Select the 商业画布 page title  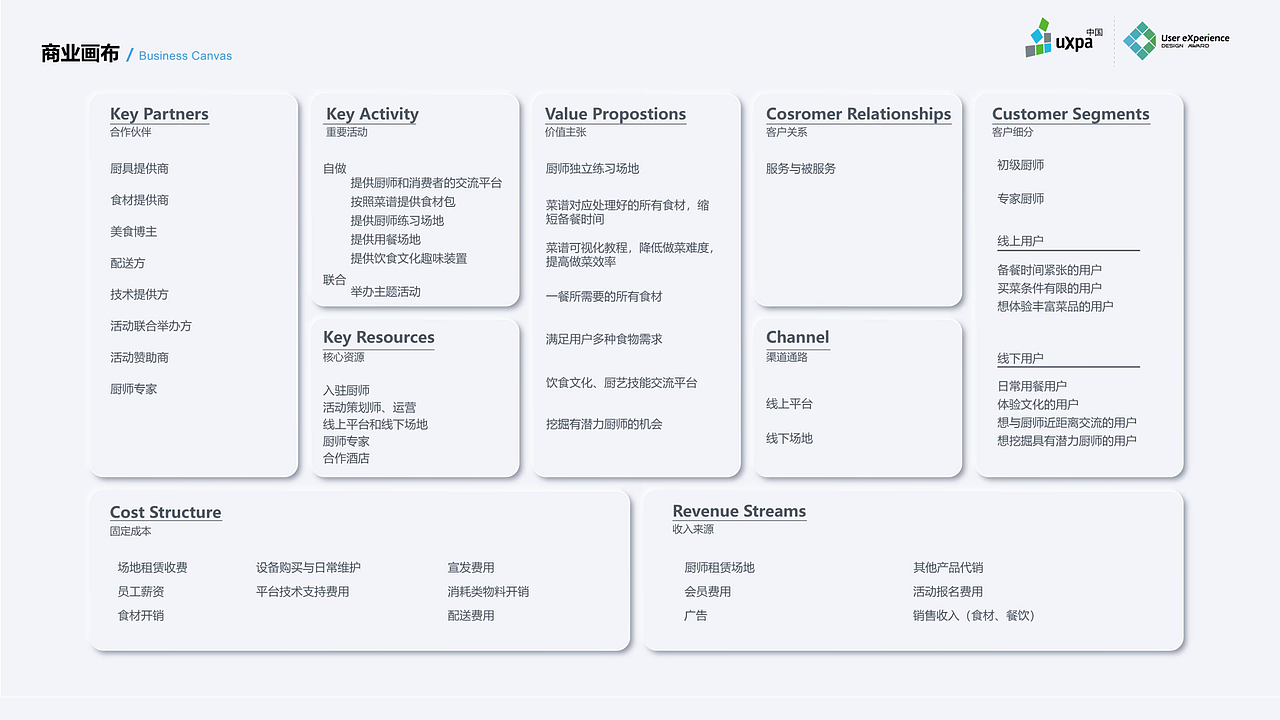pos(80,54)
